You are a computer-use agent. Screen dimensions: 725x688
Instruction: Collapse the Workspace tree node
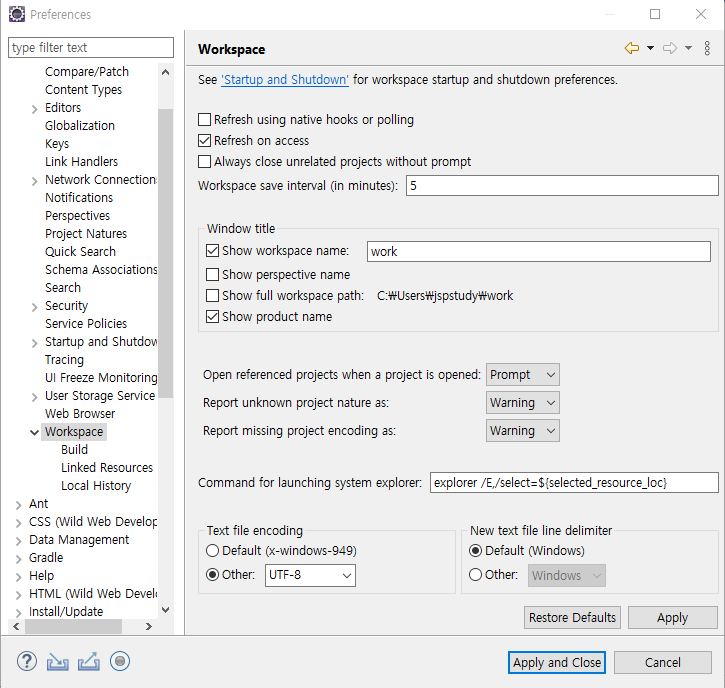[34, 433]
